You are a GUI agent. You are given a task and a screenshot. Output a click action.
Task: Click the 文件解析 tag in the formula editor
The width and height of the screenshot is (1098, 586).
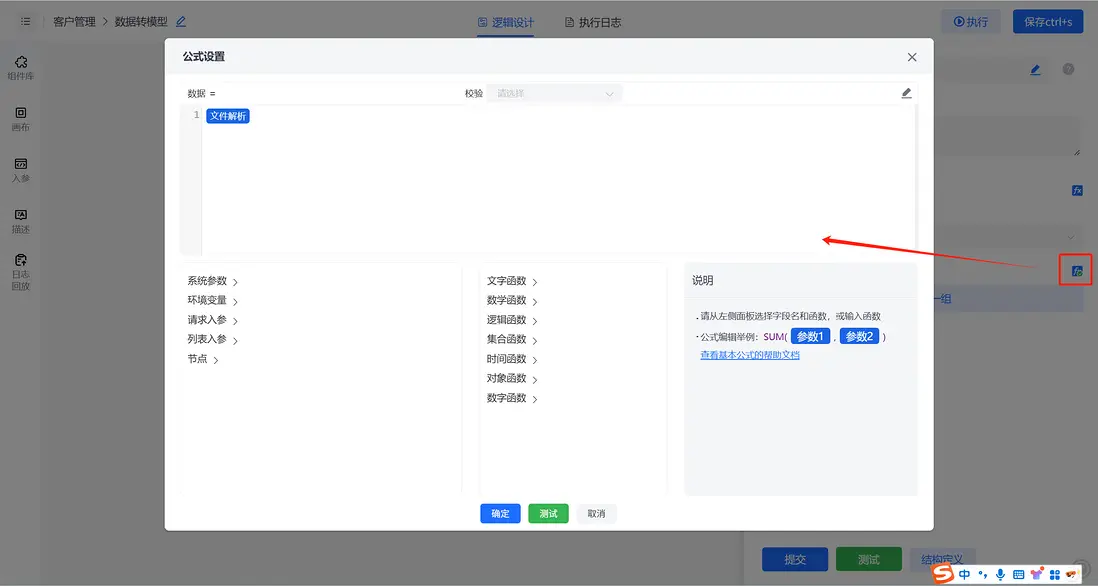pyautogui.click(x=228, y=116)
